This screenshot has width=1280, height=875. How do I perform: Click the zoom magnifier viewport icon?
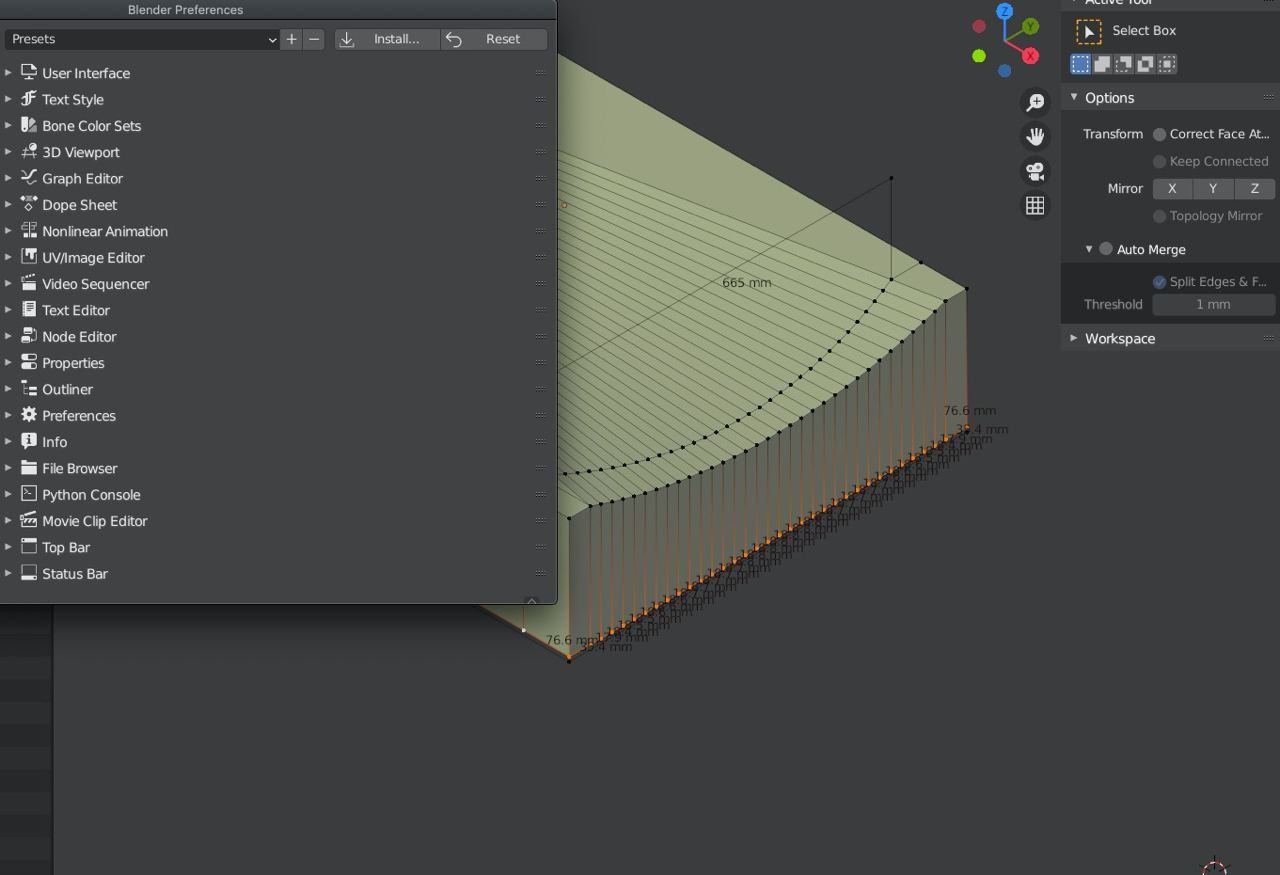[x=1035, y=102]
